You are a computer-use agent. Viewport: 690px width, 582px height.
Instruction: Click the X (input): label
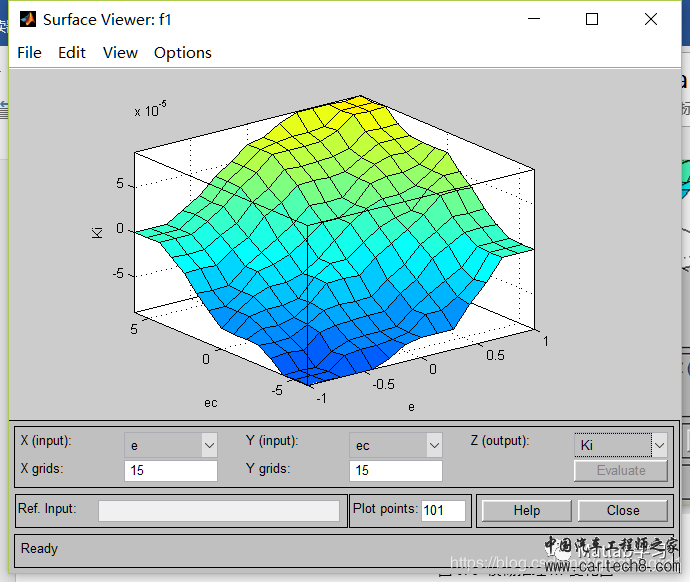coord(46,441)
